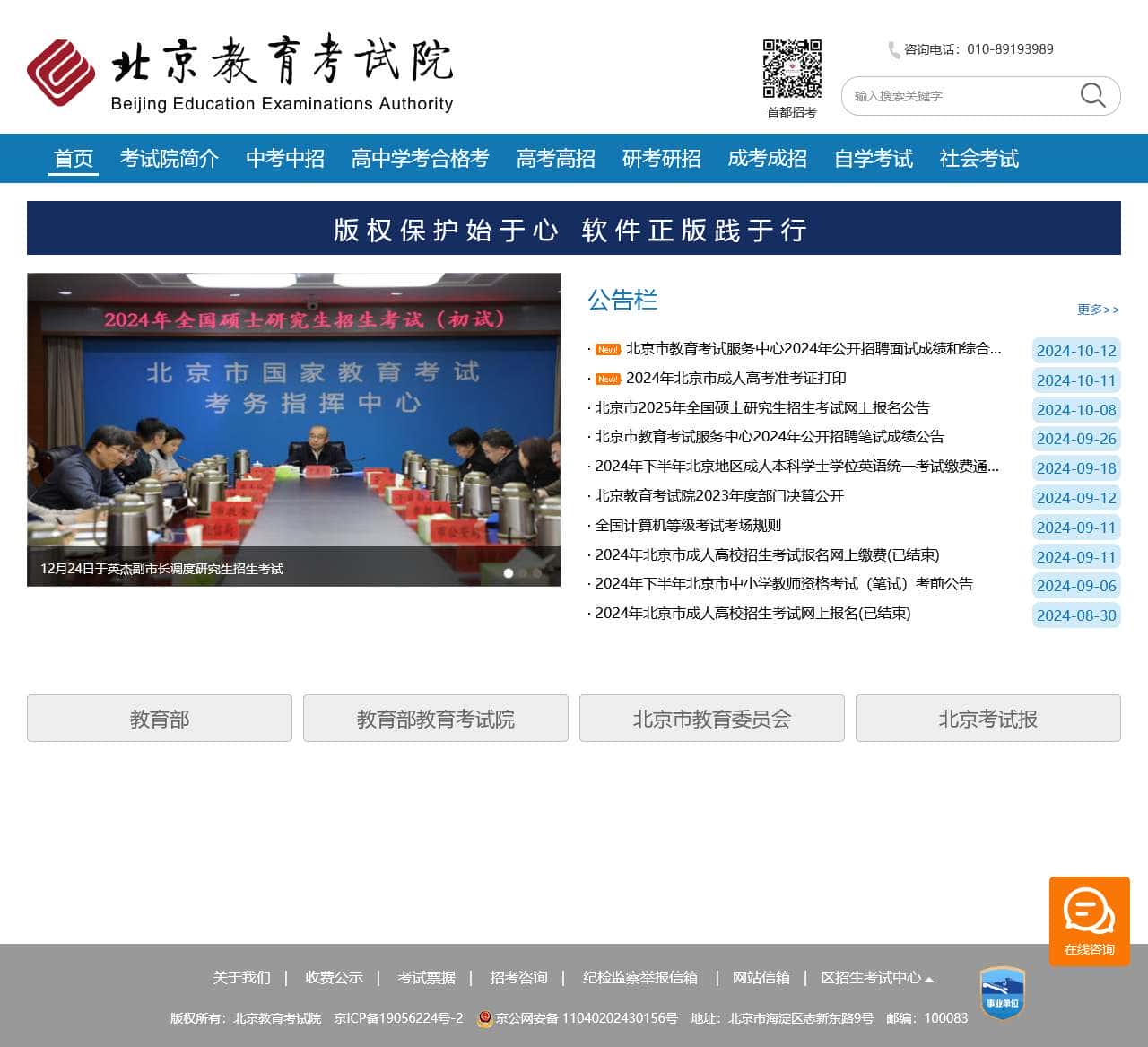Open 成考成招 menu item
1148x1047 pixels.
[x=768, y=159]
